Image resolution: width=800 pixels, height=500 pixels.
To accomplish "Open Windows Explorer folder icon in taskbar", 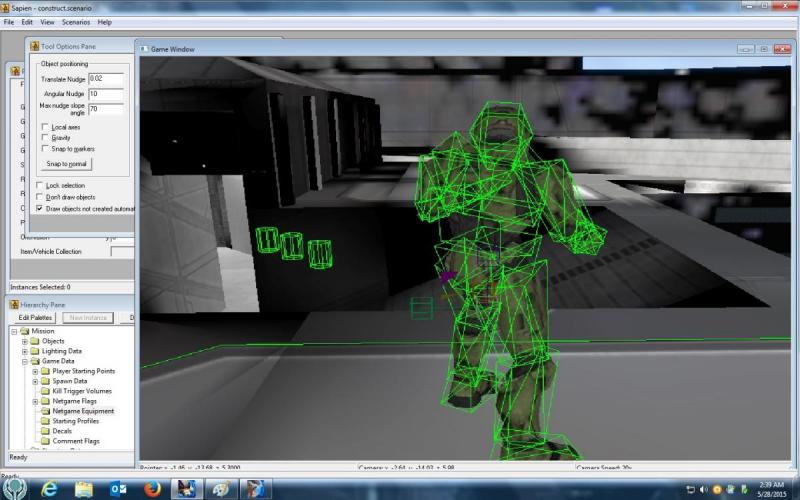I will tap(84, 489).
